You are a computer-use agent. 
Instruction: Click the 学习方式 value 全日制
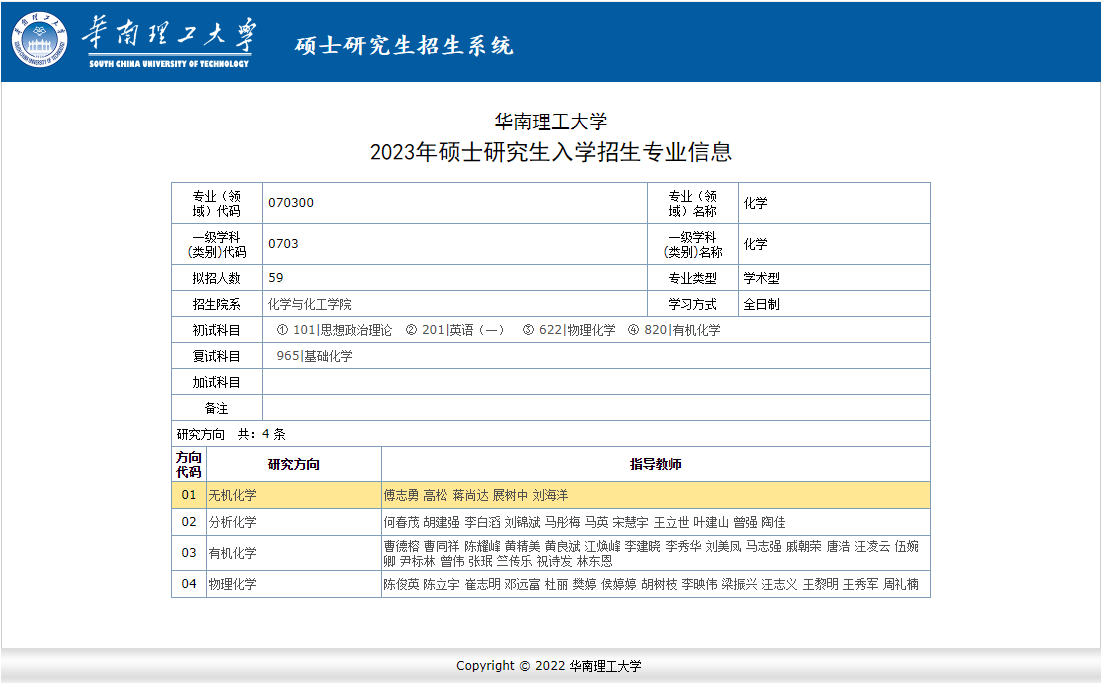[761, 304]
